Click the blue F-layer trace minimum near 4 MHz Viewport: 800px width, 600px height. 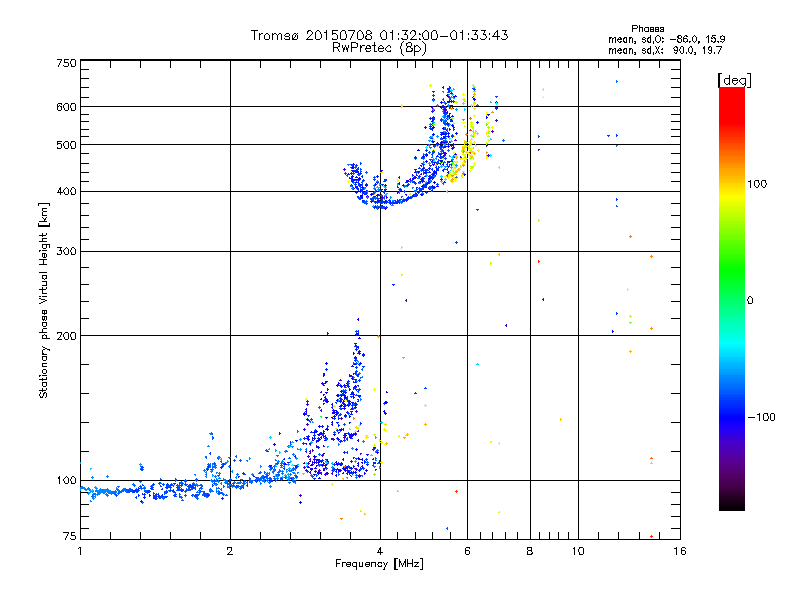point(382,202)
